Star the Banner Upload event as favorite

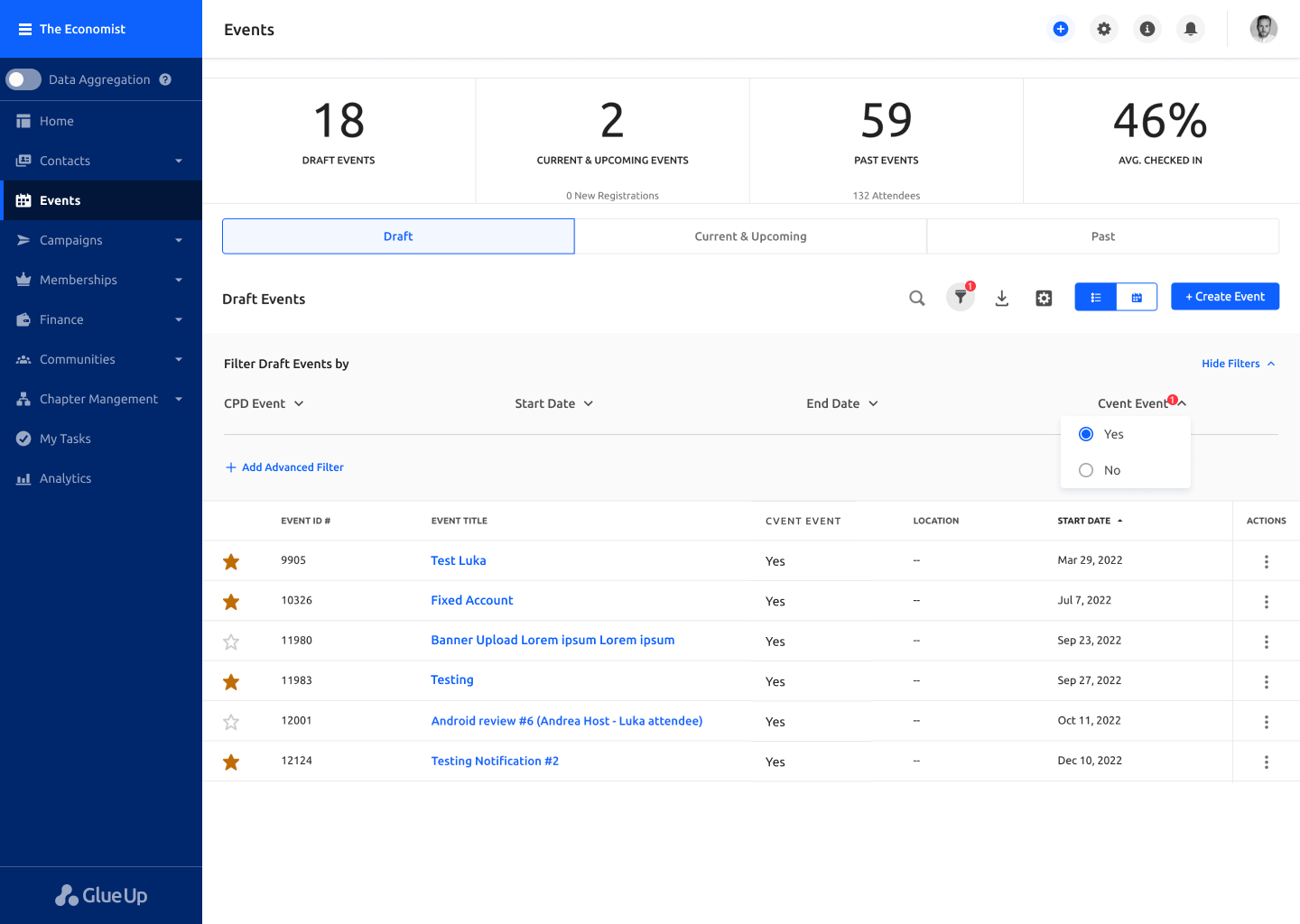point(231,642)
